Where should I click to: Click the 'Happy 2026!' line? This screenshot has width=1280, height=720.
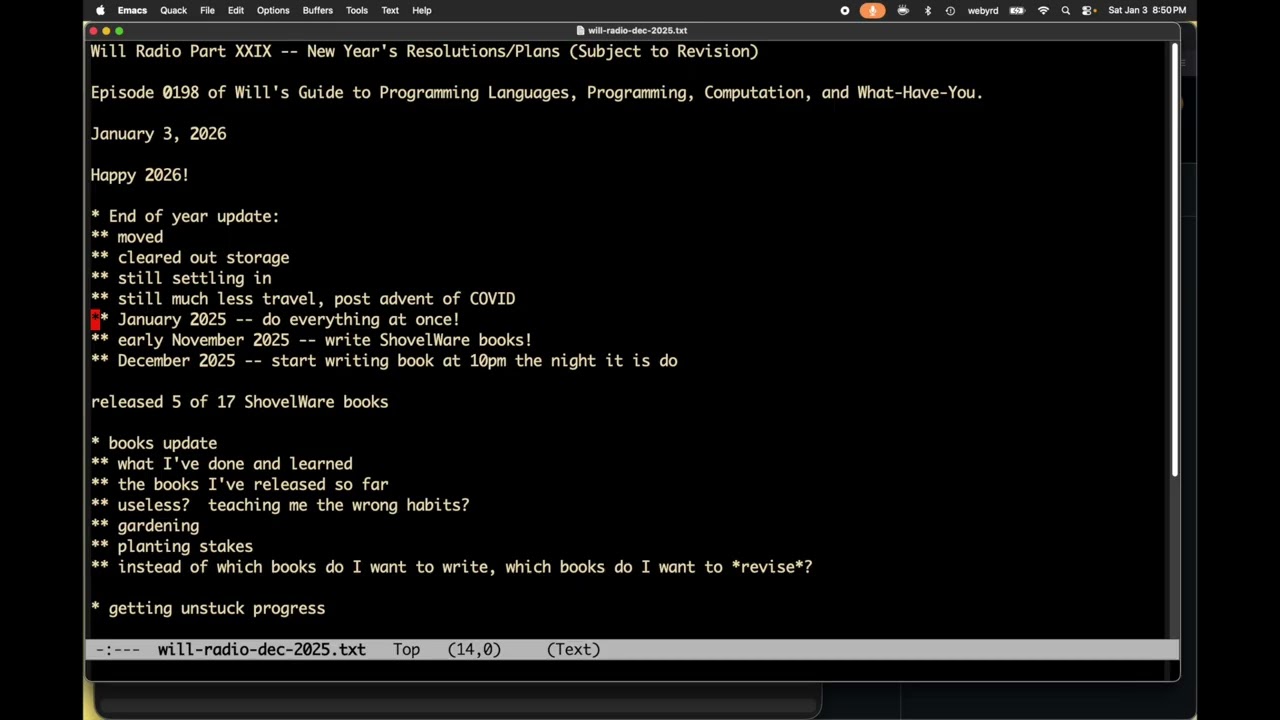click(140, 175)
